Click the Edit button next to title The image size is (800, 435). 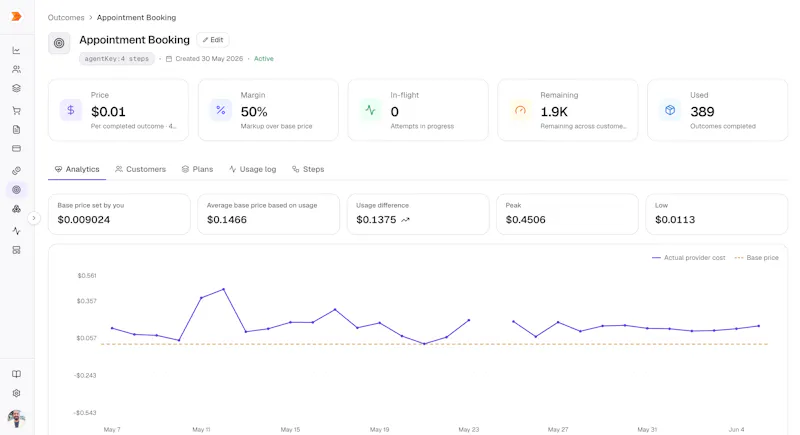coord(213,40)
